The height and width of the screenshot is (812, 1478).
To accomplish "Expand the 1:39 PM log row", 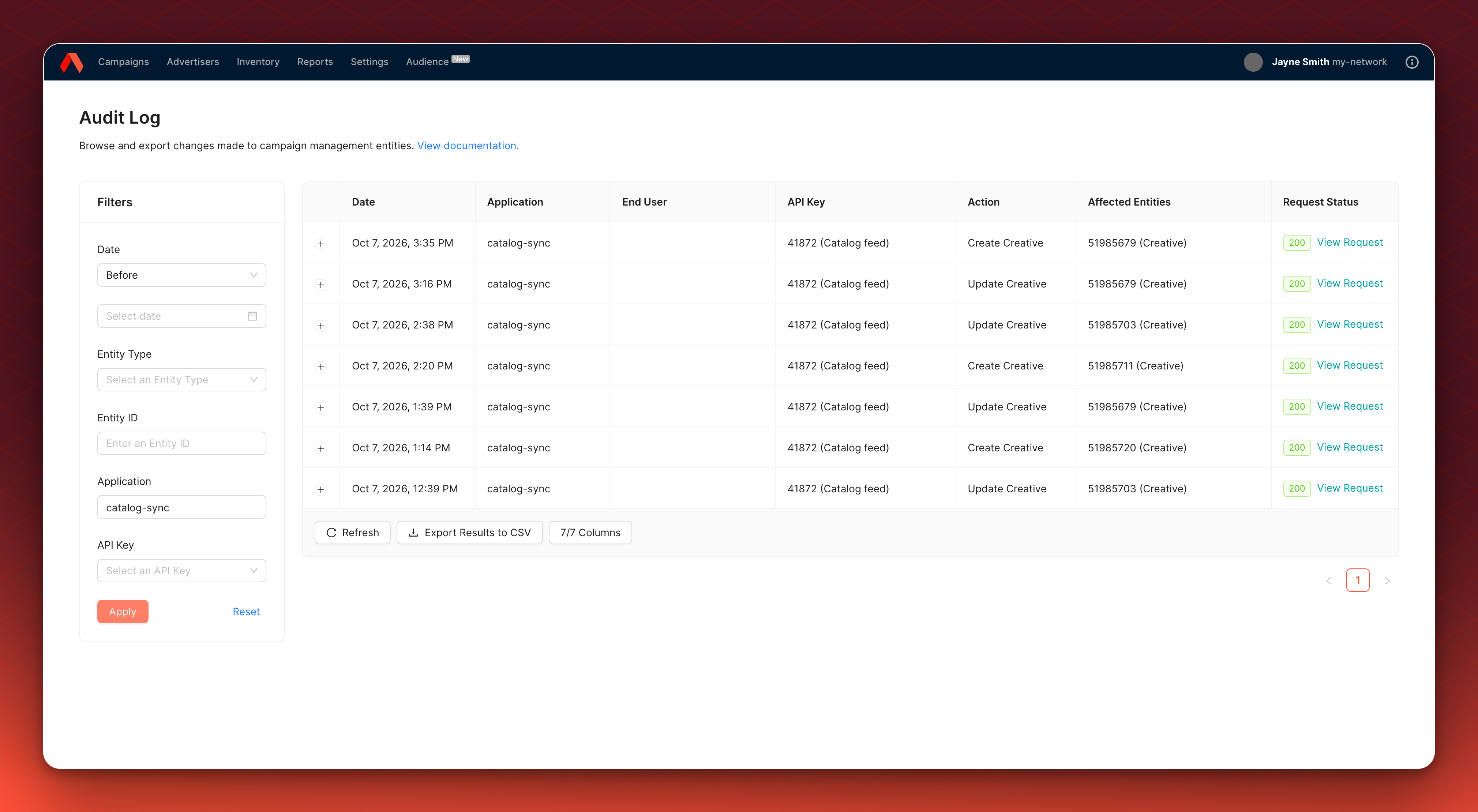I will click(321, 408).
